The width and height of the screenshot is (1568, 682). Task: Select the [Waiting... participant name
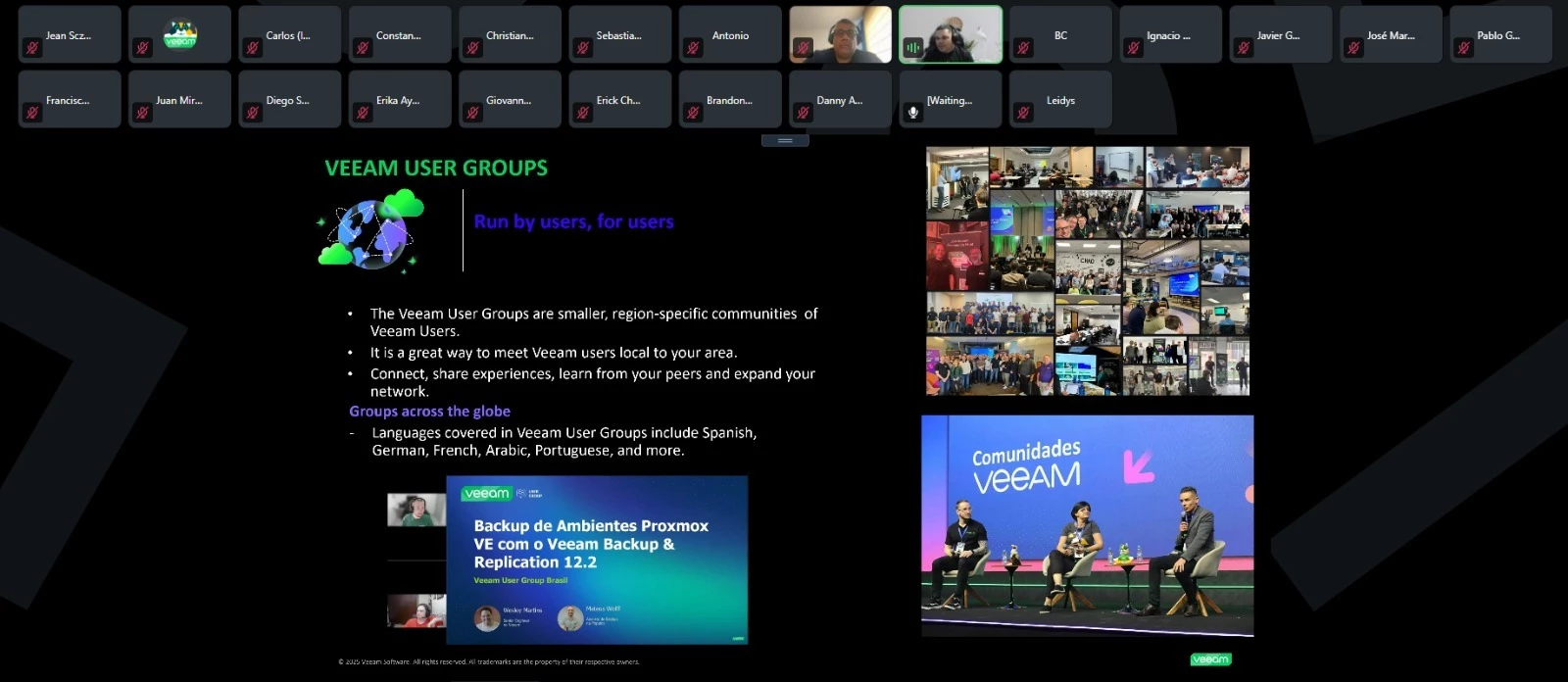950,100
